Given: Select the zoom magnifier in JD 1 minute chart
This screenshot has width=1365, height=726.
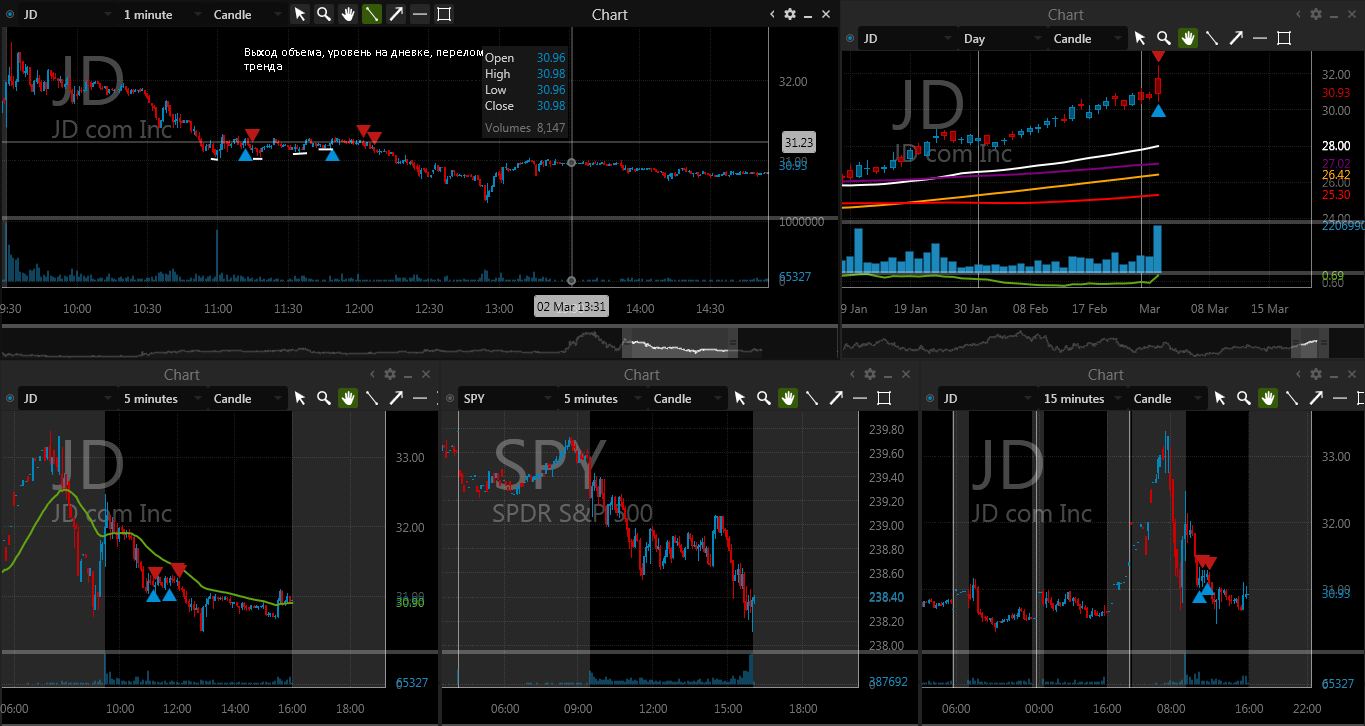Looking at the screenshot, I should click(x=324, y=14).
